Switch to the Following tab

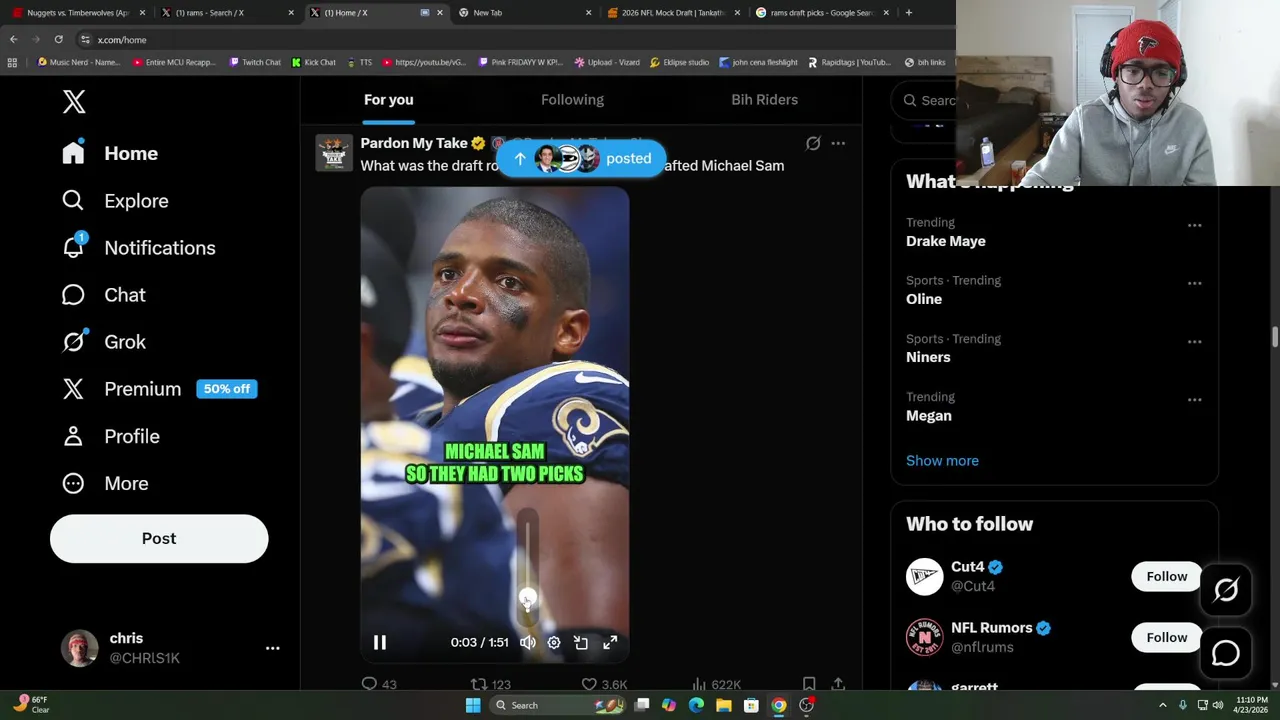[x=572, y=99]
